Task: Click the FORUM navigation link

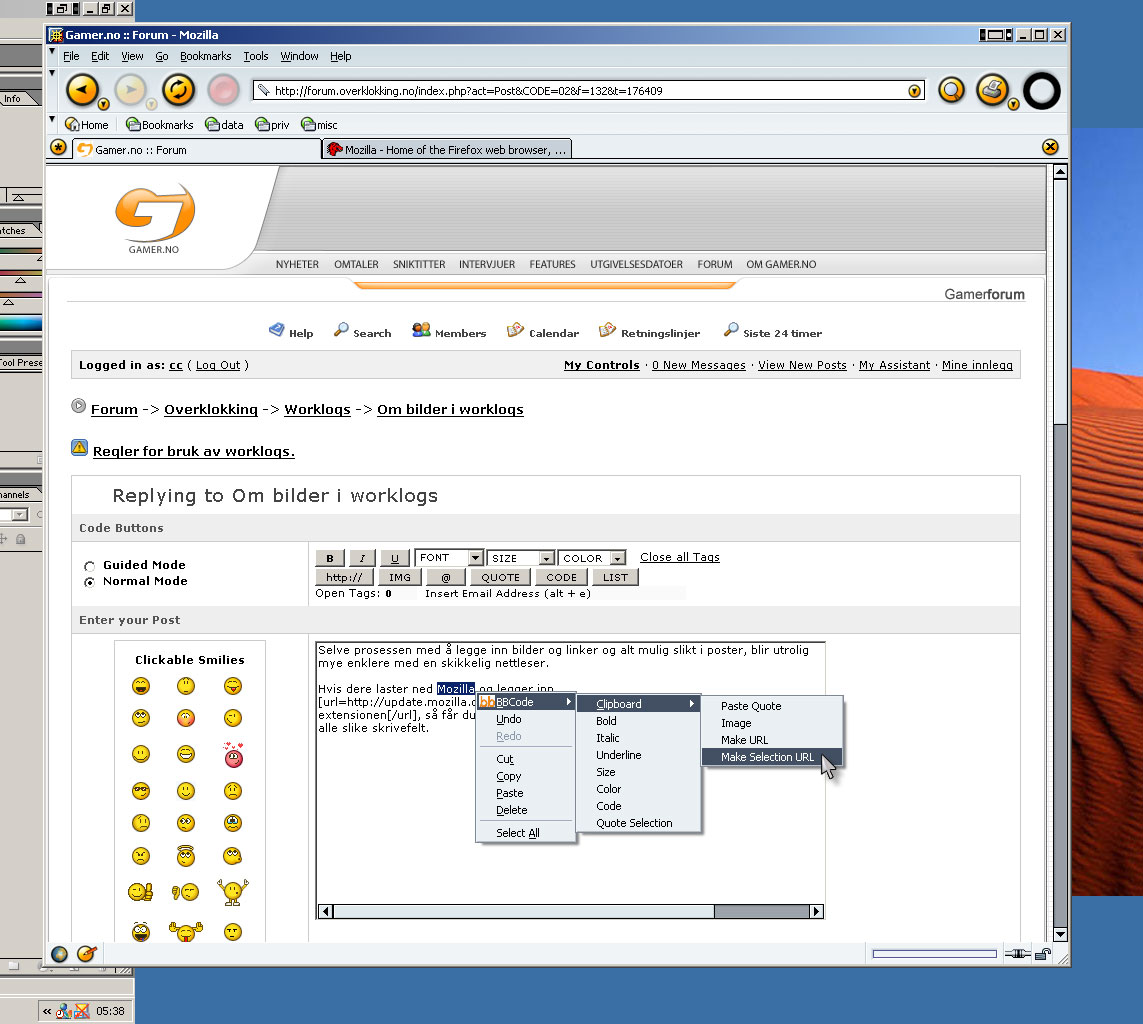Action: coord(714,265)
